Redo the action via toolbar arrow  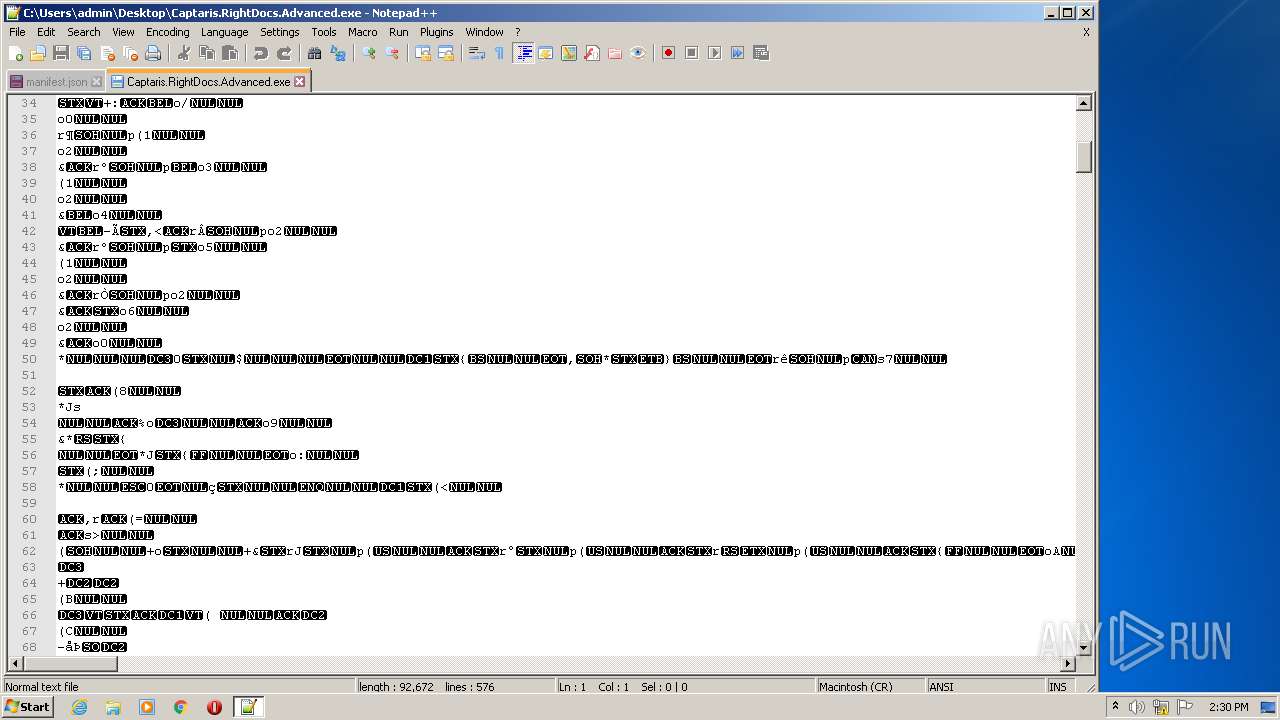click(x=284, y=53)
